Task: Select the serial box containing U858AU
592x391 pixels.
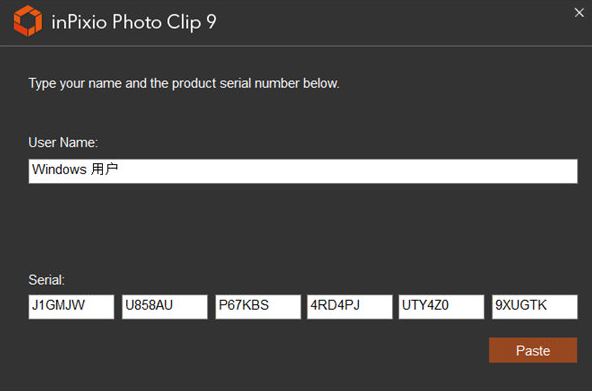Action: point(165,307)
